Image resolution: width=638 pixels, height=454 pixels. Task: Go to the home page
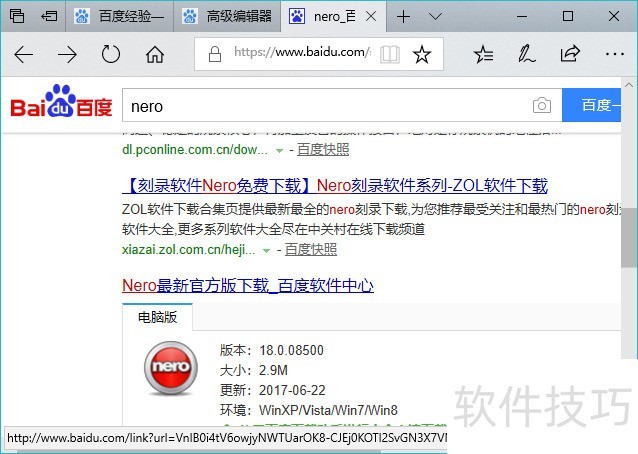tap(155, 54)
